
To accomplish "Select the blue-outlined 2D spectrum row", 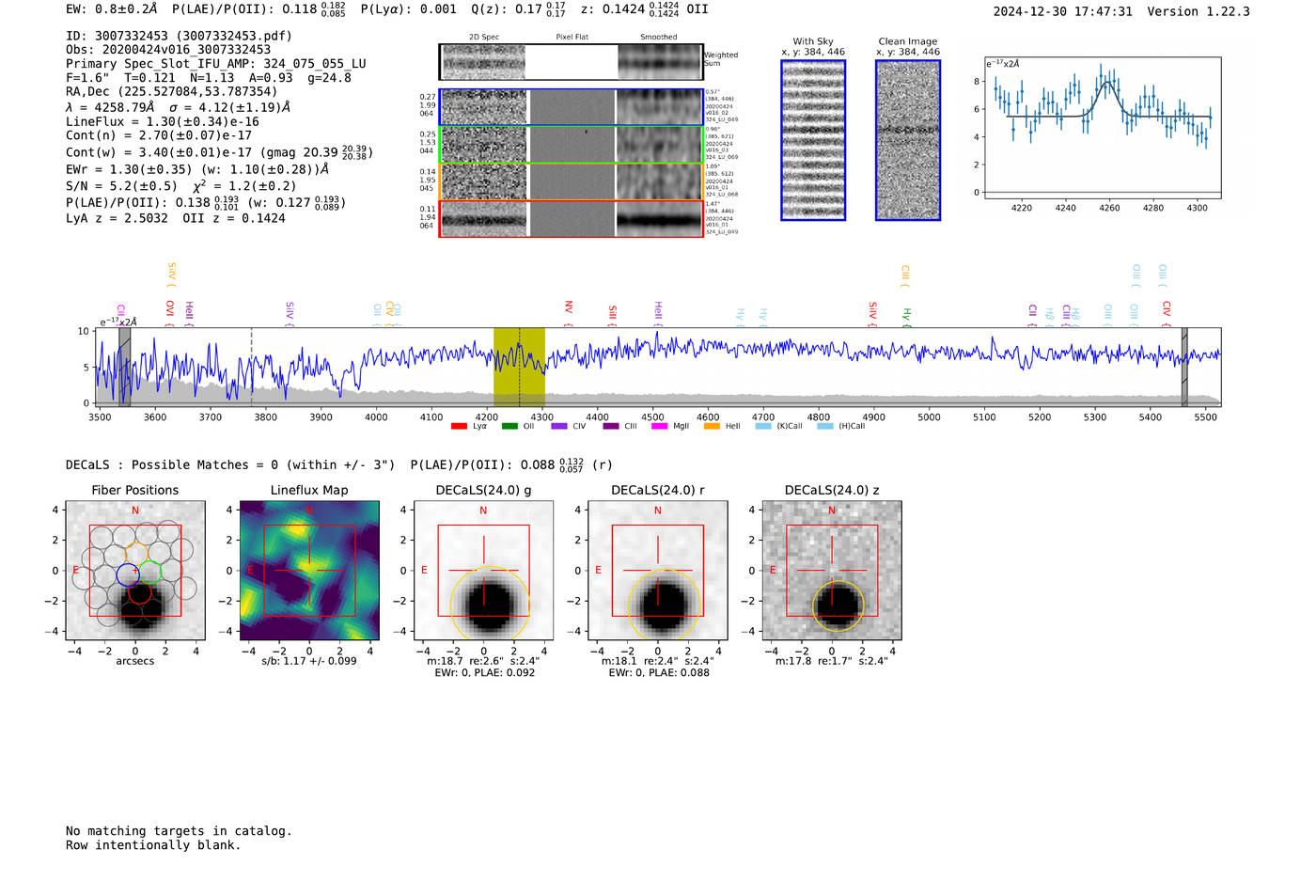I will (571, 107).
